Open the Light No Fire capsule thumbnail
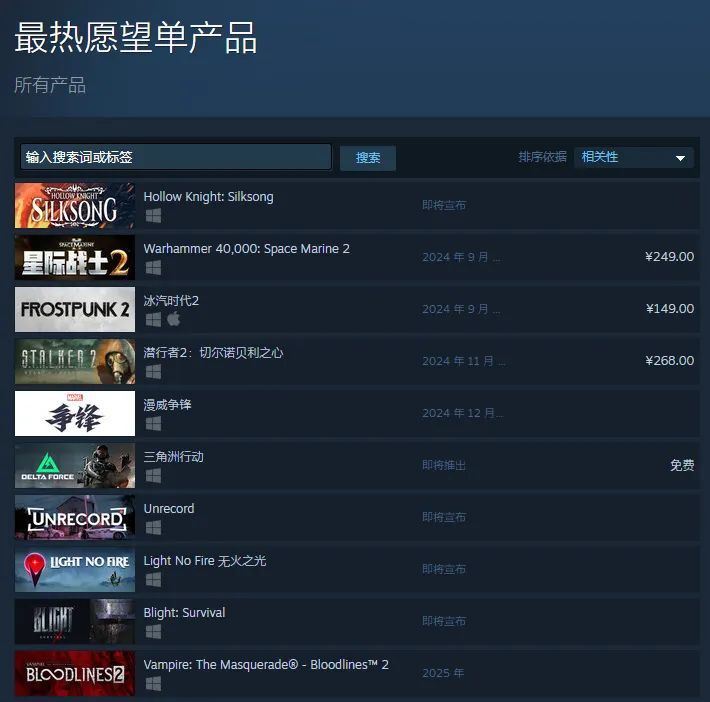This screenshot has width=710, height=702. coord(75,569)
